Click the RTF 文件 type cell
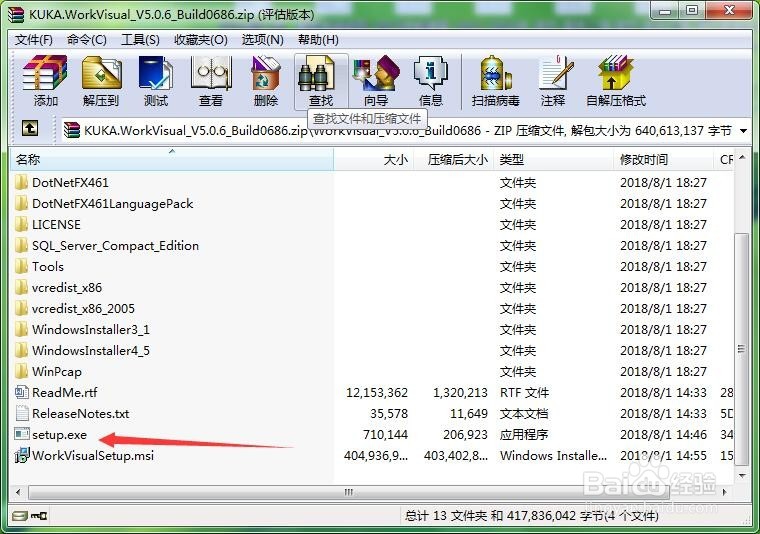Screen dimensions: 760x534 tap(524, 393)
